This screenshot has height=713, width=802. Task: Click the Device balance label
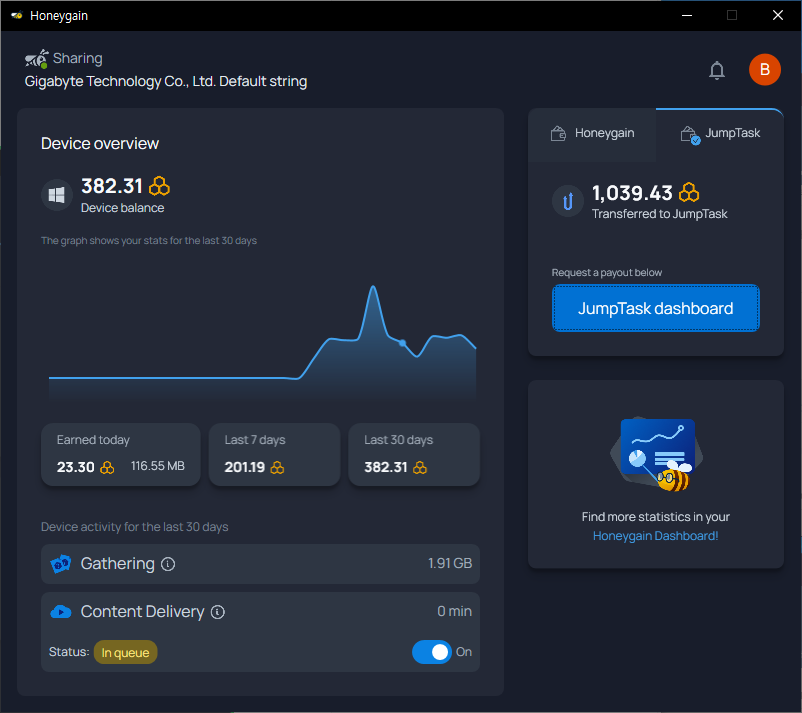tap(123, 208)
